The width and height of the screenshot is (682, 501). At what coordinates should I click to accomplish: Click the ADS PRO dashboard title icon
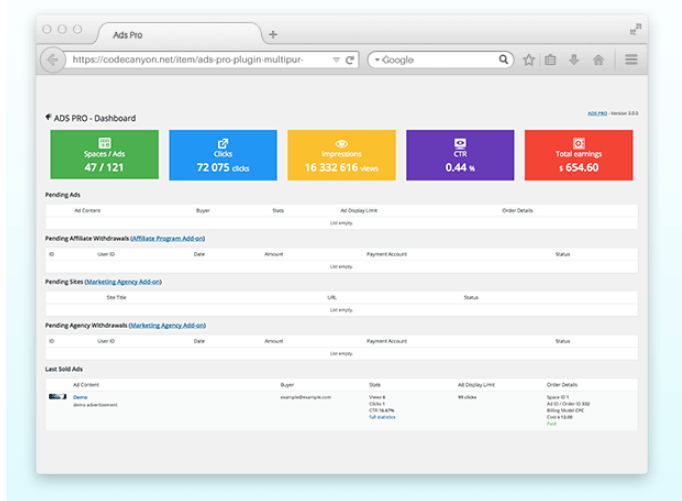pyautogui.click(x=48, y=117)
